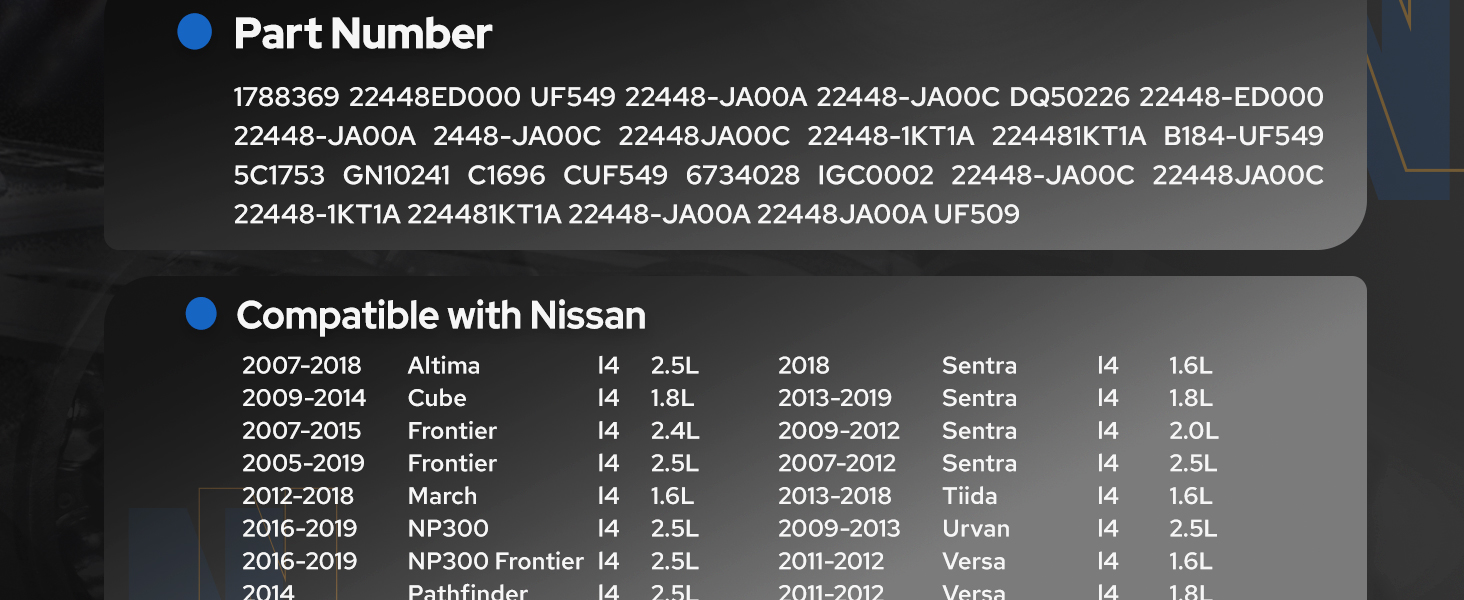
Task: Click the blue bullet beside Compatible with Nissan
Action: [201, 314]
